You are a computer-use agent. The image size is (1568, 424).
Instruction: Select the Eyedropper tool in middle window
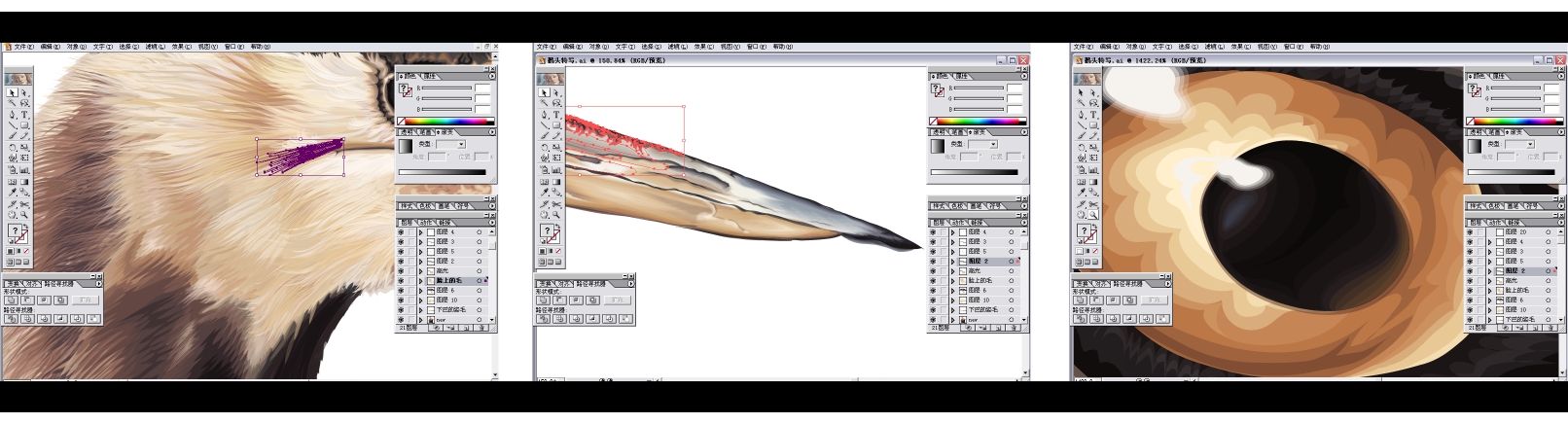click(x=545, y=193)
